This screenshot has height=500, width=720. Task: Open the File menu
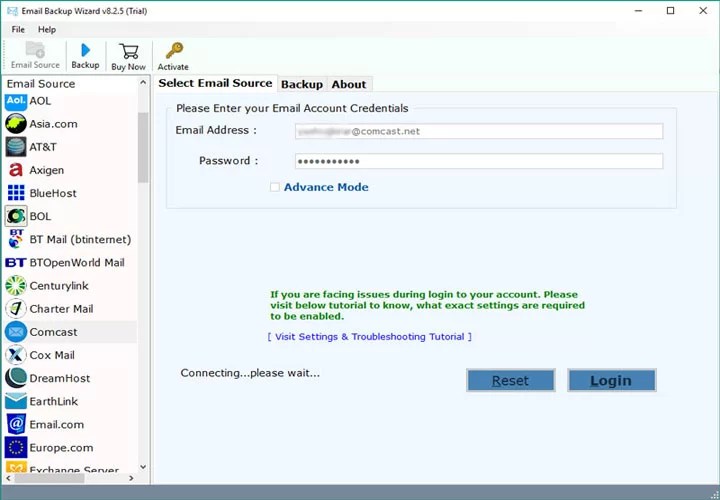pos(18,29)
